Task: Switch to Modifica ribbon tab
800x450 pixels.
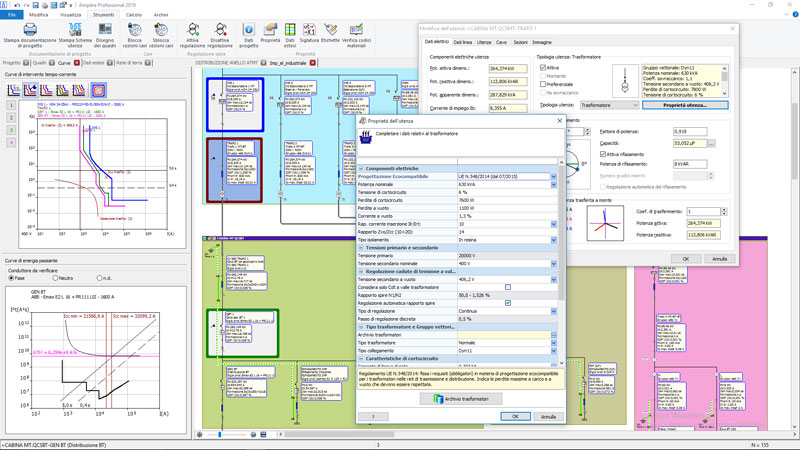Action: coord(39,15)
